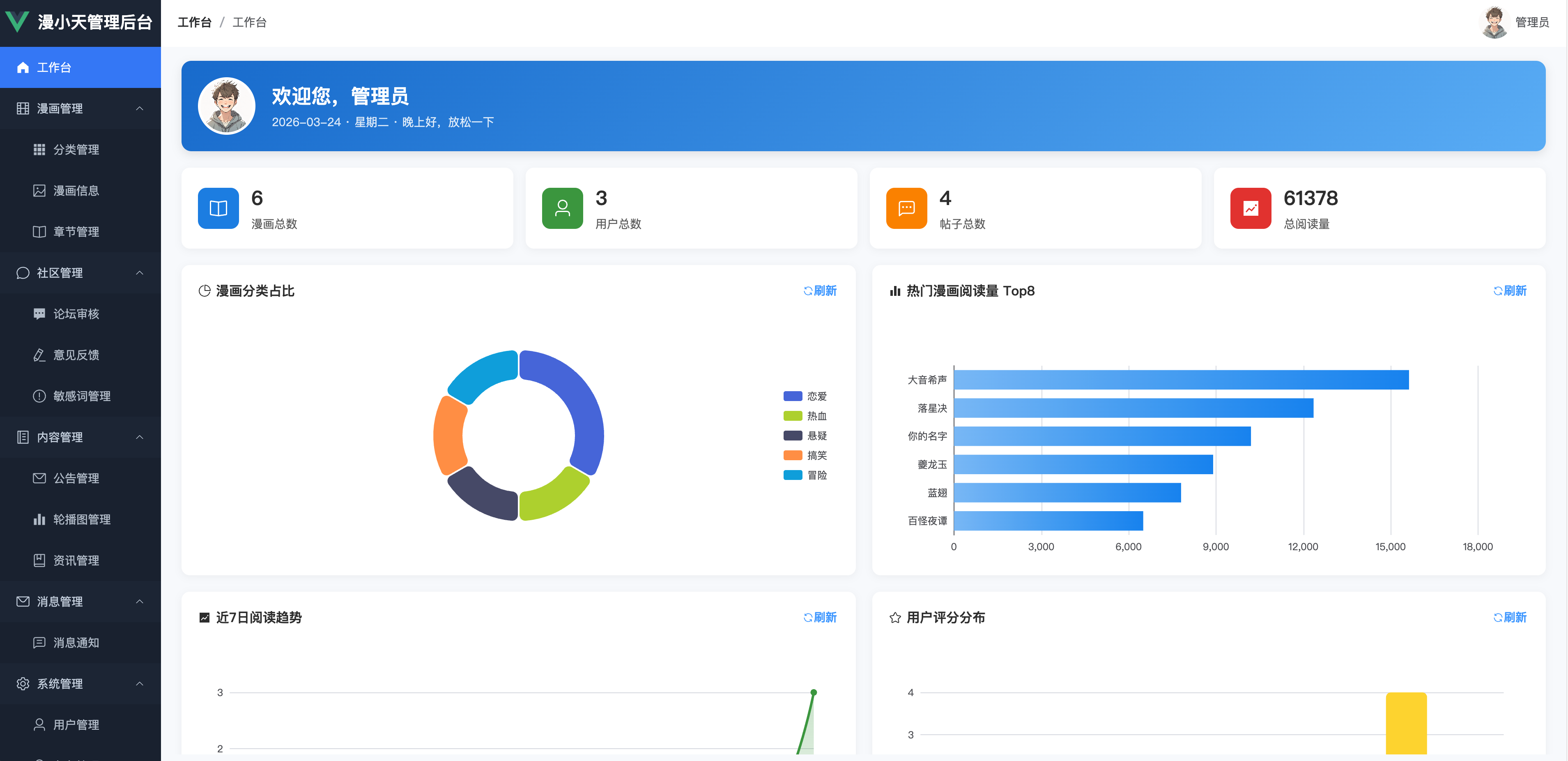Screen dimensions: 1568x761
Task: Click the chat bubble icon beside 社区管理
Action: tap(23, 273)
